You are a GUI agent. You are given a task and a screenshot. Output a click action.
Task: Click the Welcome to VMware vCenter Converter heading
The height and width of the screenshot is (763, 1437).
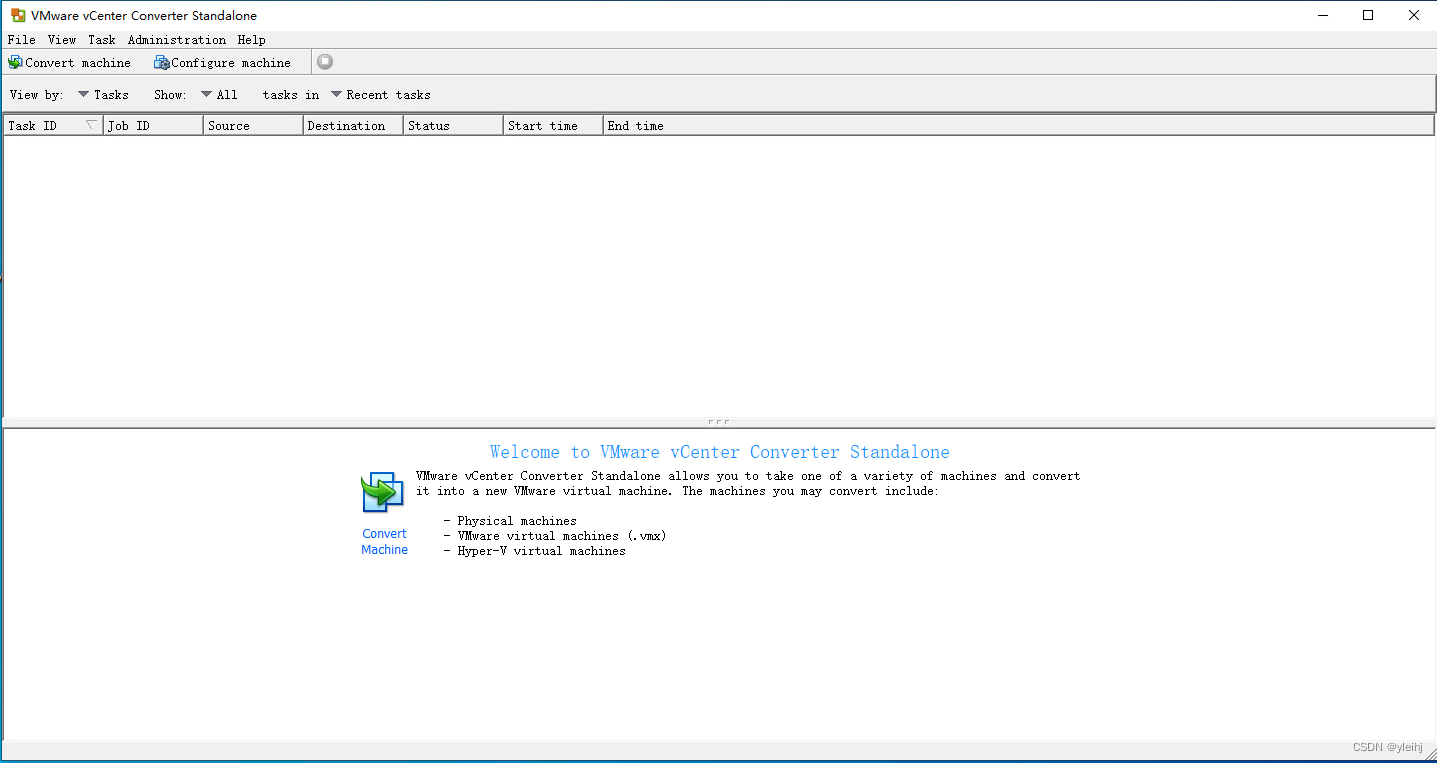(x=720, y=452)
